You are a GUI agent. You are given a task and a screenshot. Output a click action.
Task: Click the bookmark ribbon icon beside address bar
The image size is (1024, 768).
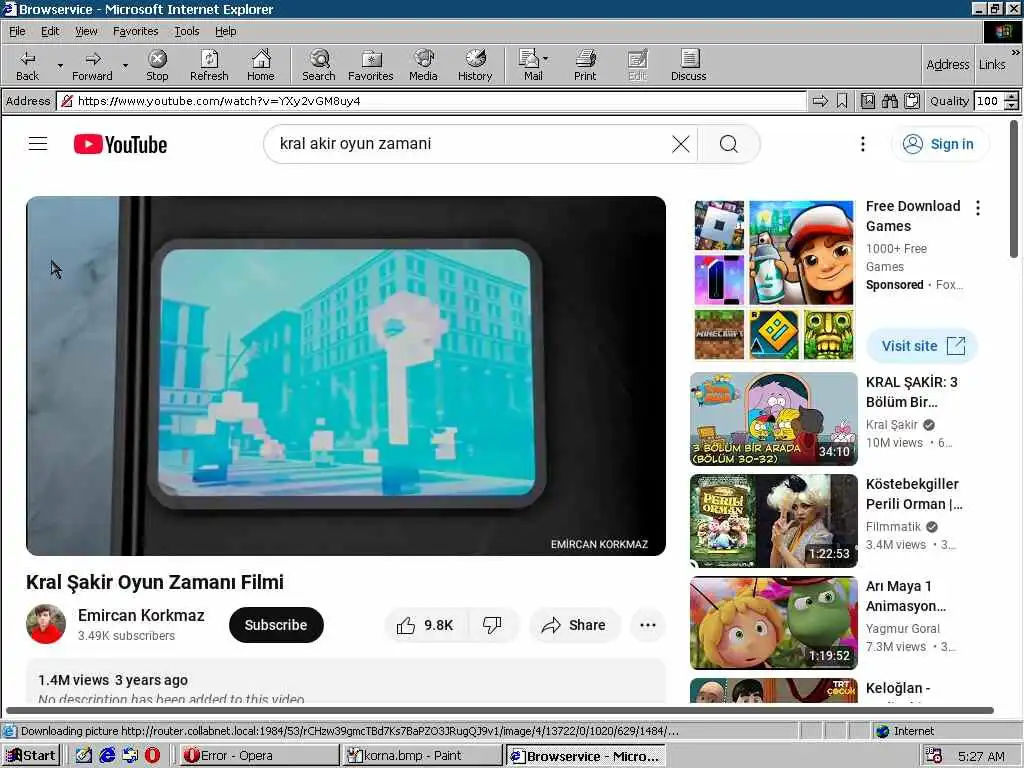pos(842,101)
